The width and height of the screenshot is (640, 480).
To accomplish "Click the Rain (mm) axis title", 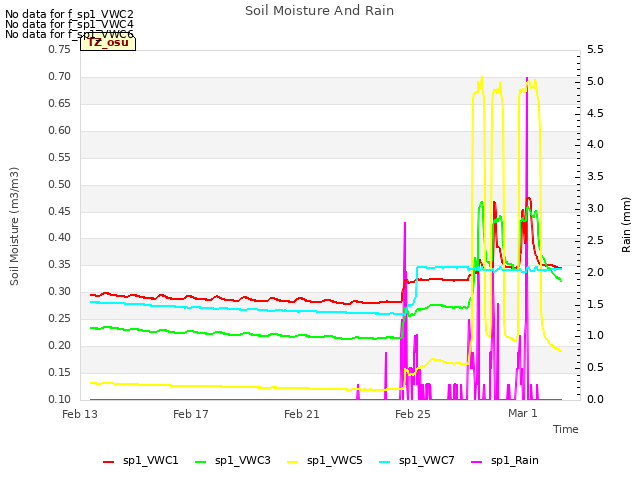I will pos(626,225).
